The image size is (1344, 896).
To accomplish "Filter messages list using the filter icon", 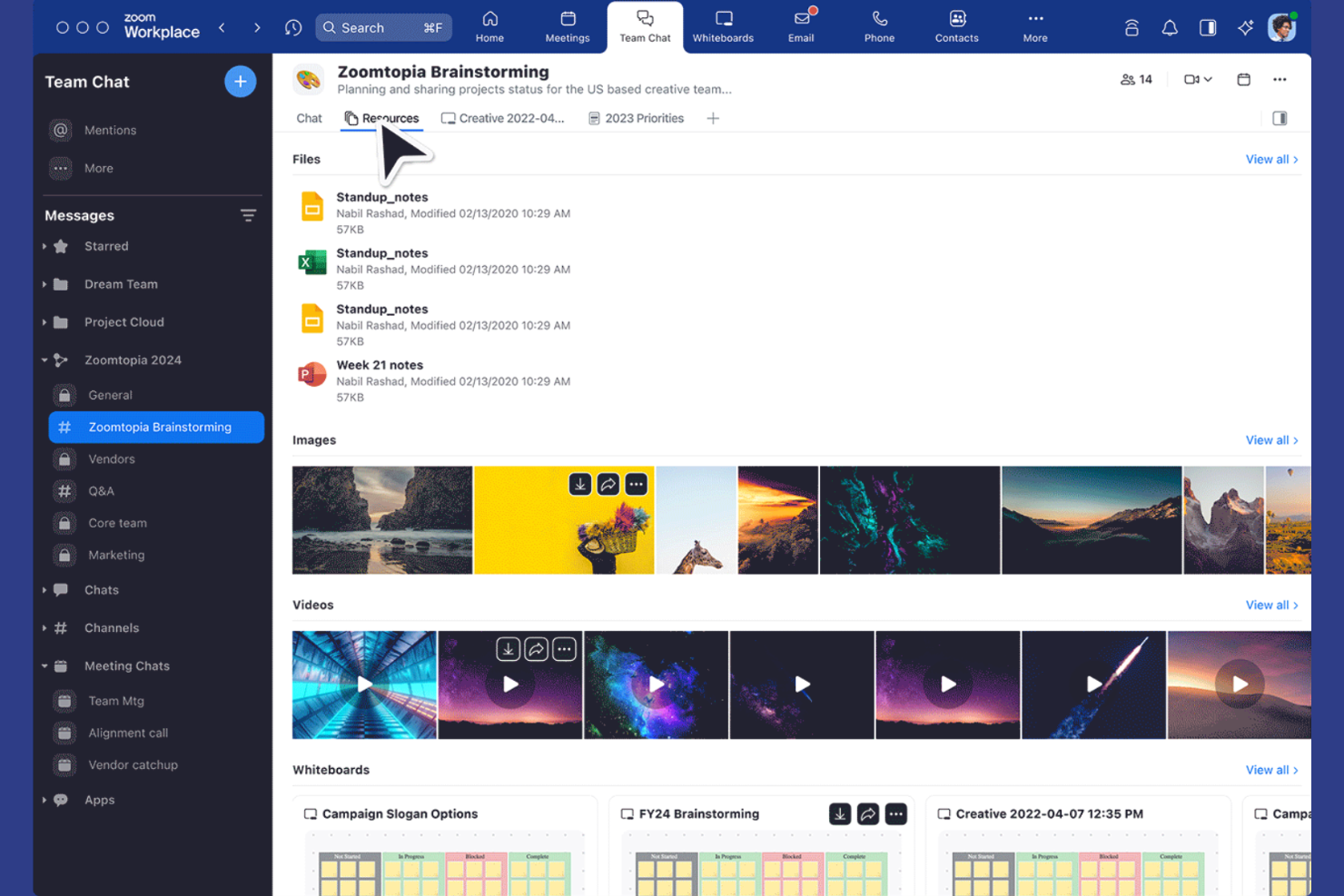I will pos(248,215).
